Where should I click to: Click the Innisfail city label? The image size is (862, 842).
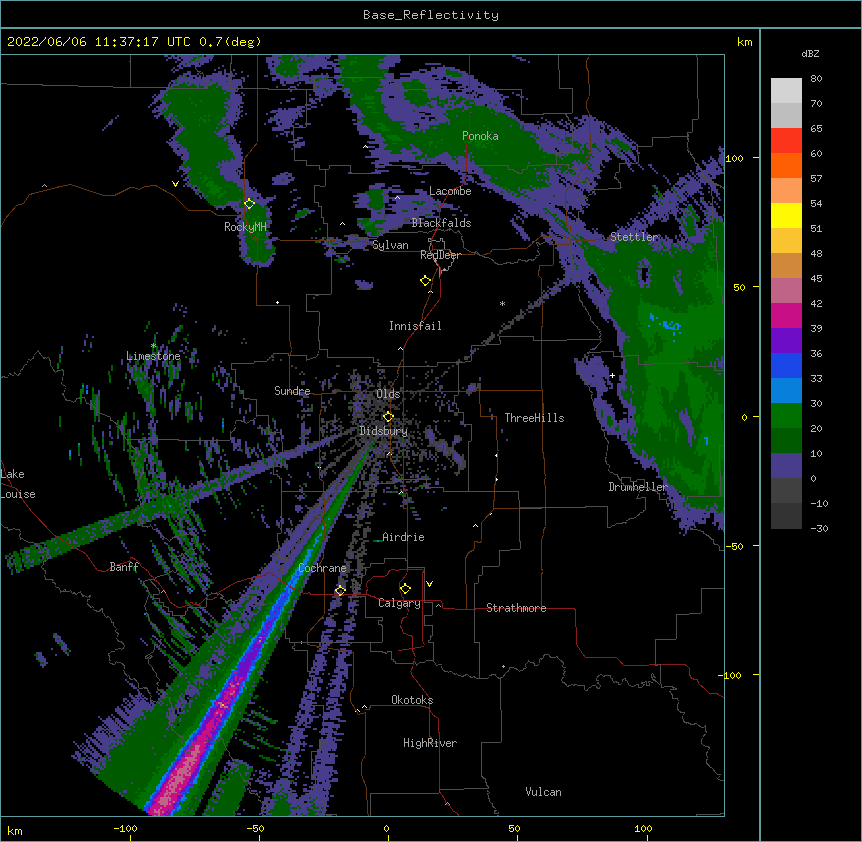(415, 326)
